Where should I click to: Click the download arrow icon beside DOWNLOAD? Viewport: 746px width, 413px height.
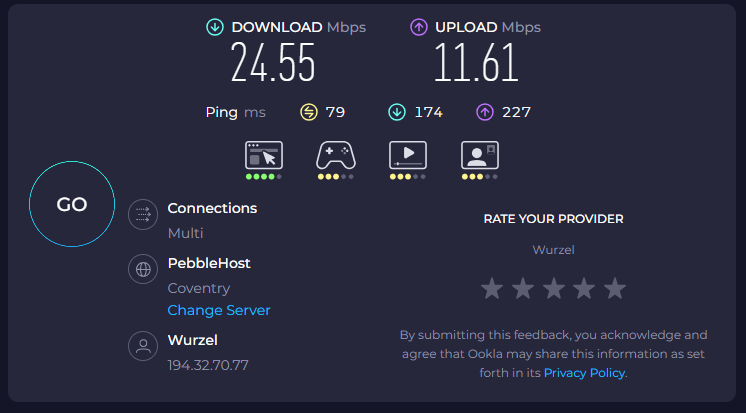coord(214,28)
